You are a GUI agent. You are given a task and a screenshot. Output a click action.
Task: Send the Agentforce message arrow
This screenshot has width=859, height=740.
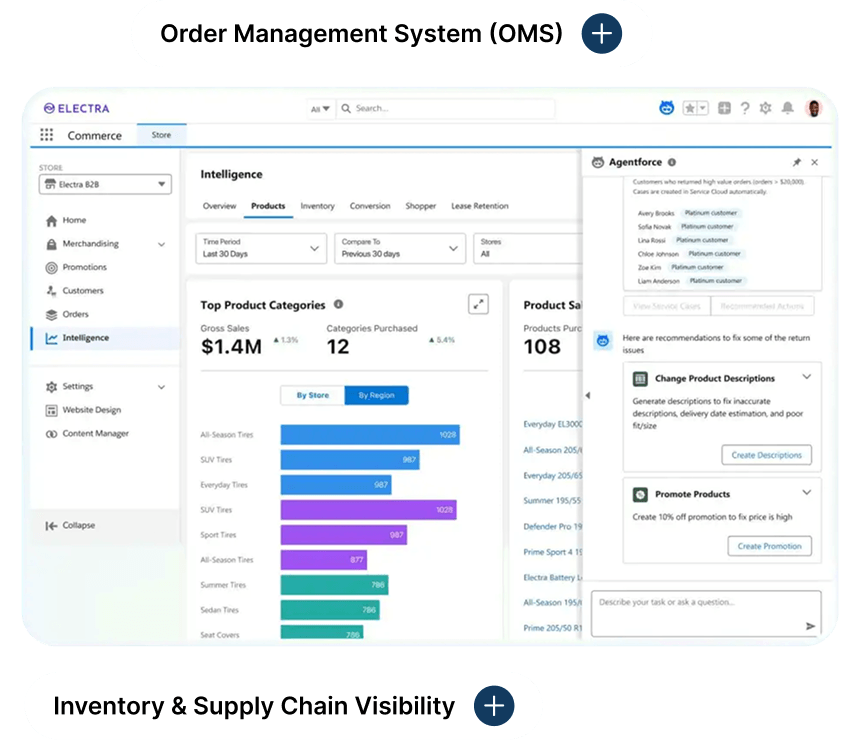[x=810, y=626]
